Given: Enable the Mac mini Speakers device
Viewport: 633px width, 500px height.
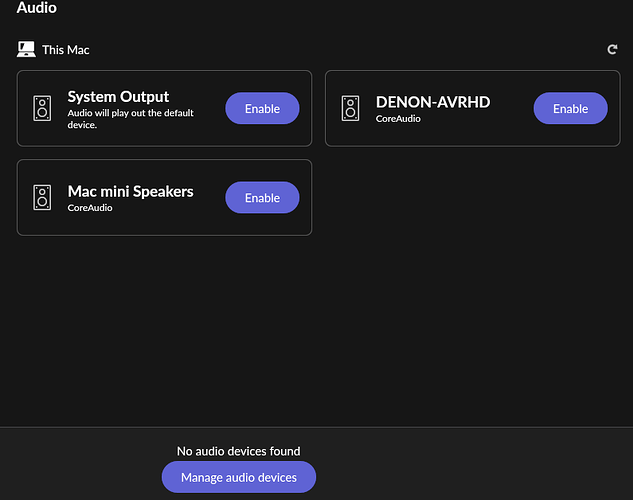Looking at the screenshot, I should [x=262, y=197].
